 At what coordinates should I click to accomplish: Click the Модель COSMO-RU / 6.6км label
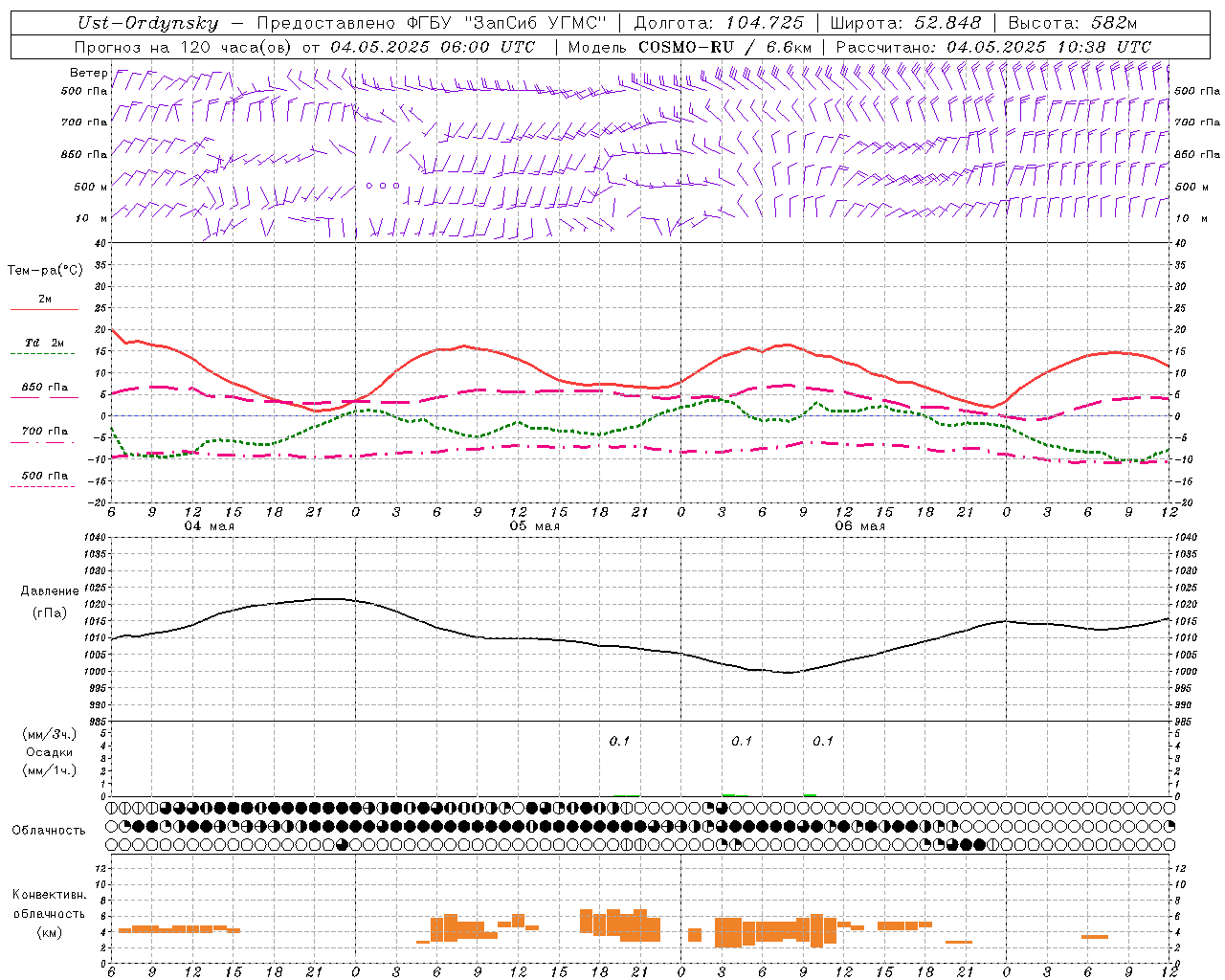click(x=690, y=47)
